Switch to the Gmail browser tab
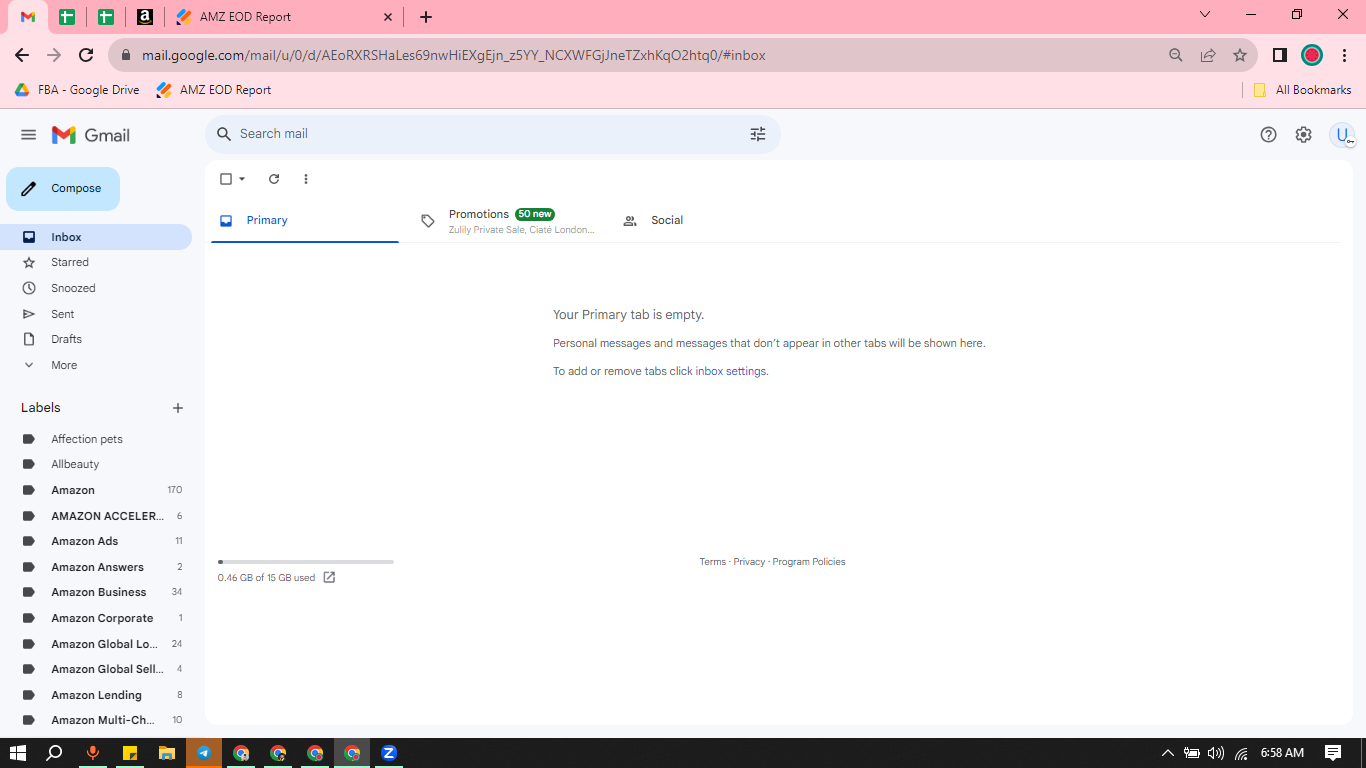 click(x=28, y=17)
